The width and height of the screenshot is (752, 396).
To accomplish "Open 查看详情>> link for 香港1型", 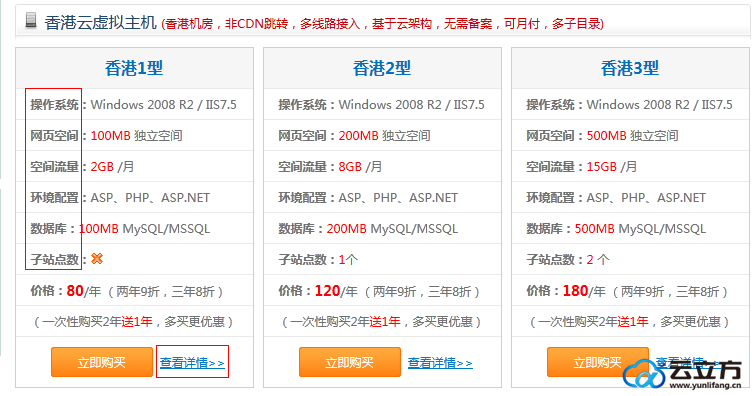I will [x=192, y=363].
